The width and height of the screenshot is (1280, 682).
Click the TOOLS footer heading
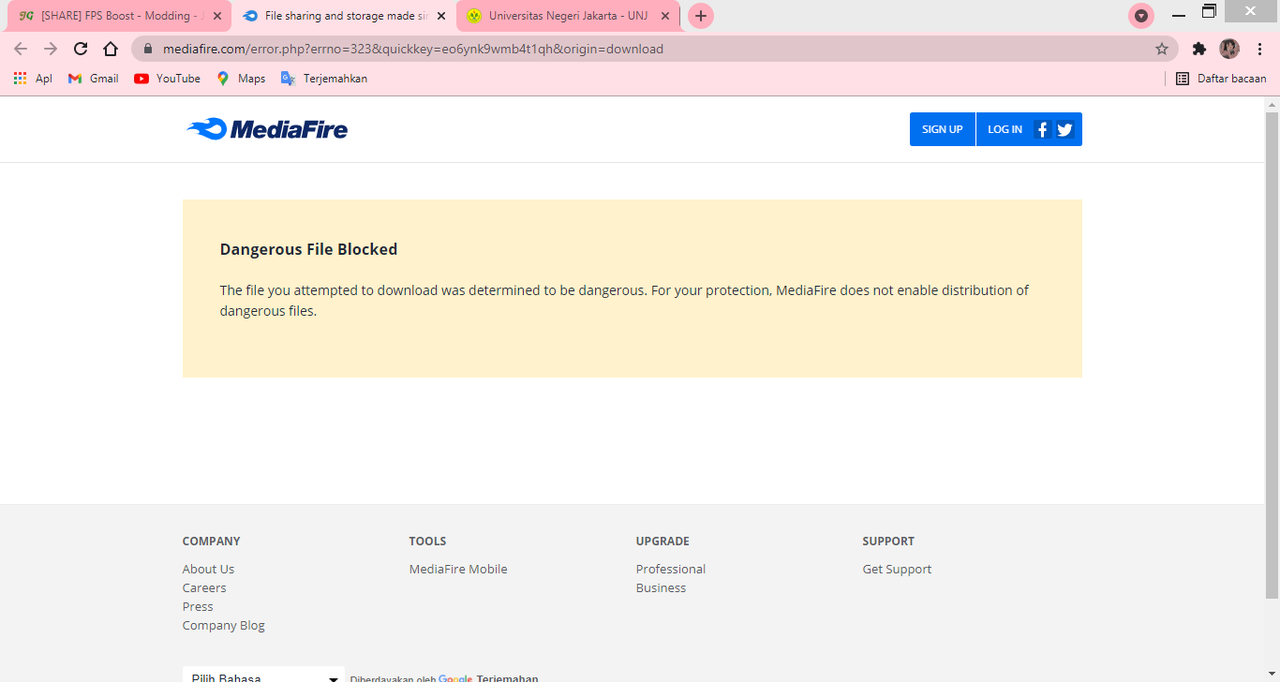click(x=427, y=541)
